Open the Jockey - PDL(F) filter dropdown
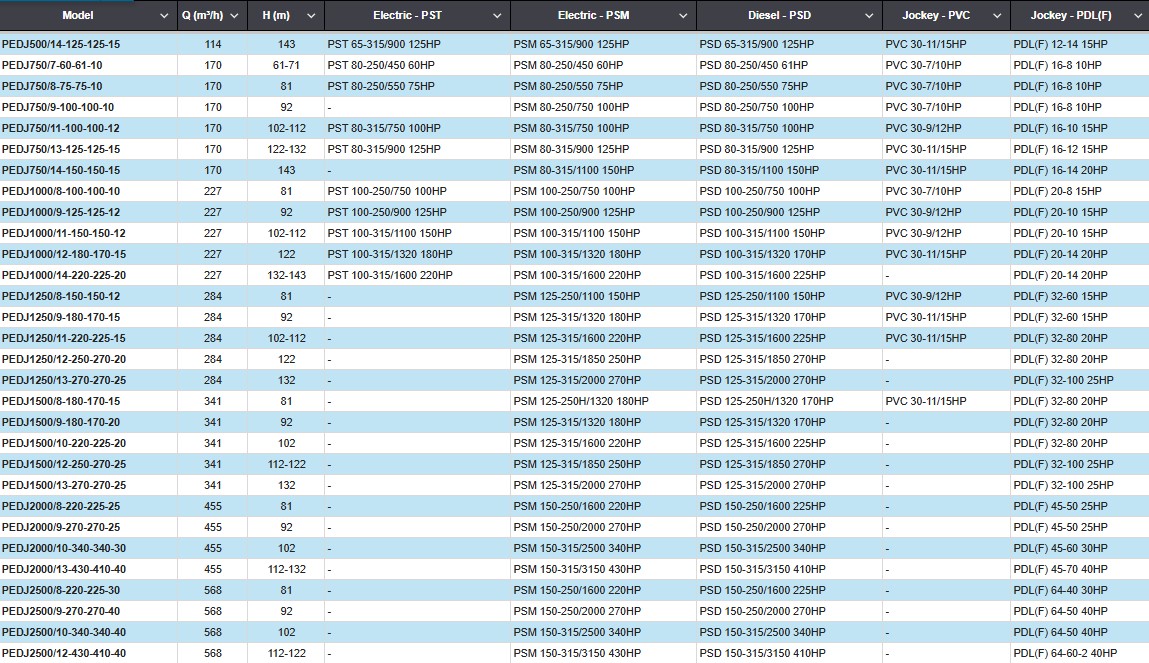The height and width of the screenshot is (663, 1149). point(1138,15)
